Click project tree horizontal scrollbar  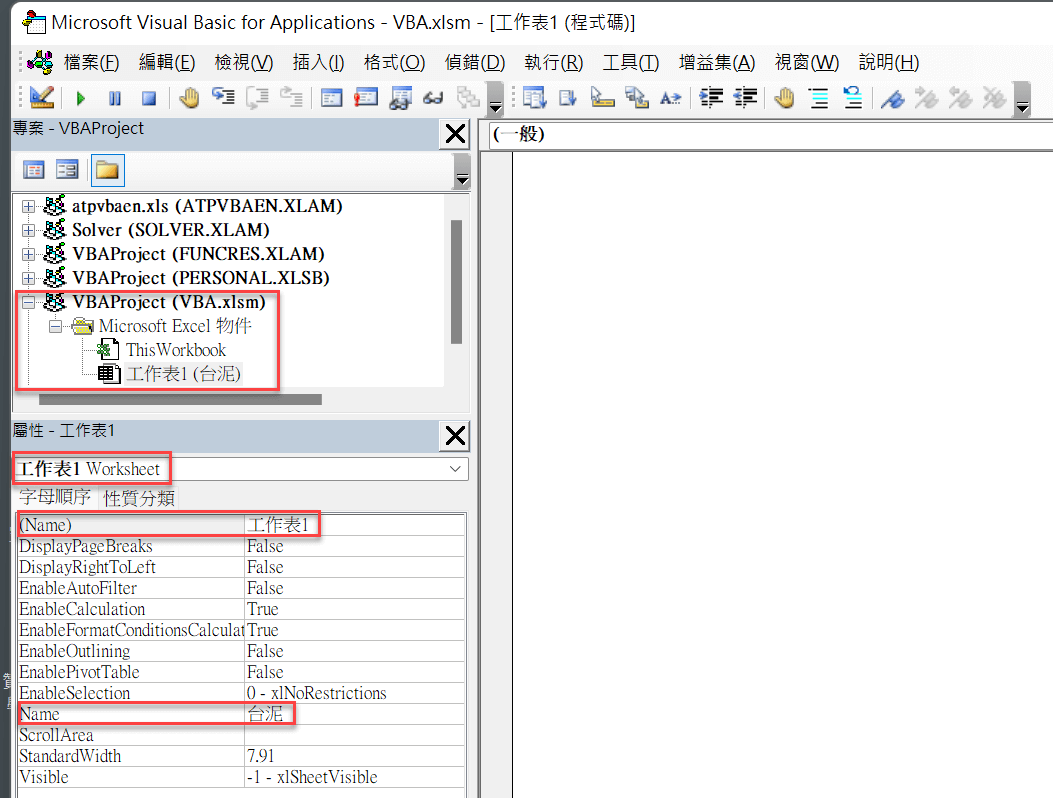point(180,400)
